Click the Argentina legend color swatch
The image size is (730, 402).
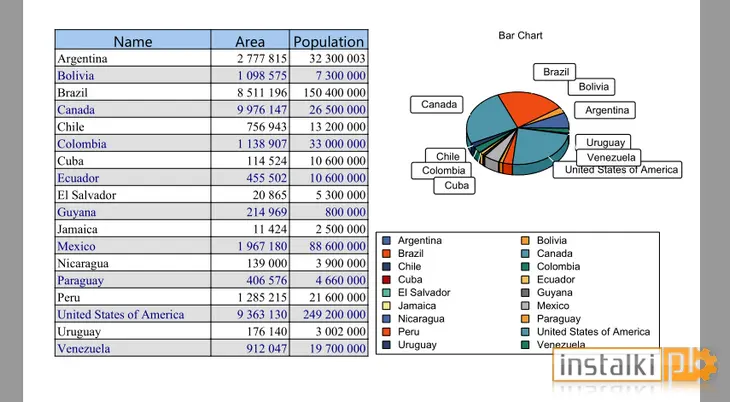[x=386, y=240]
